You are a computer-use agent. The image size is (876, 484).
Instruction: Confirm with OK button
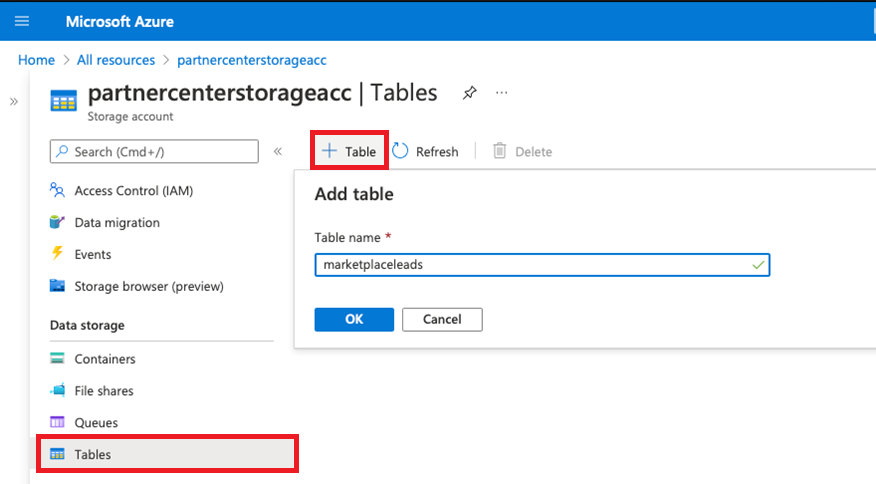pos(354,319)
